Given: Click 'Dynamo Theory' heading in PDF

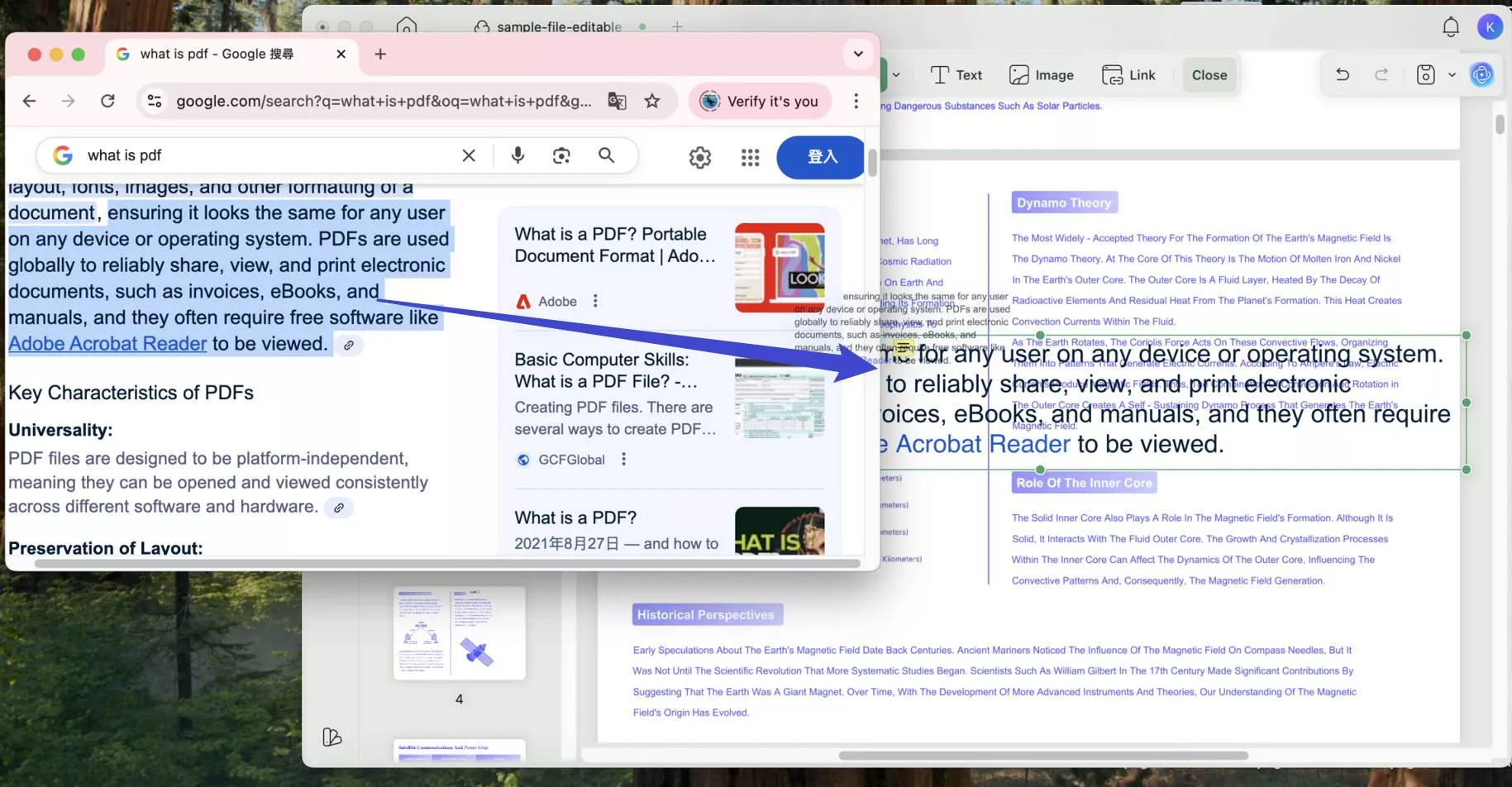Looking at the screenshot, I should [1064, 203].
